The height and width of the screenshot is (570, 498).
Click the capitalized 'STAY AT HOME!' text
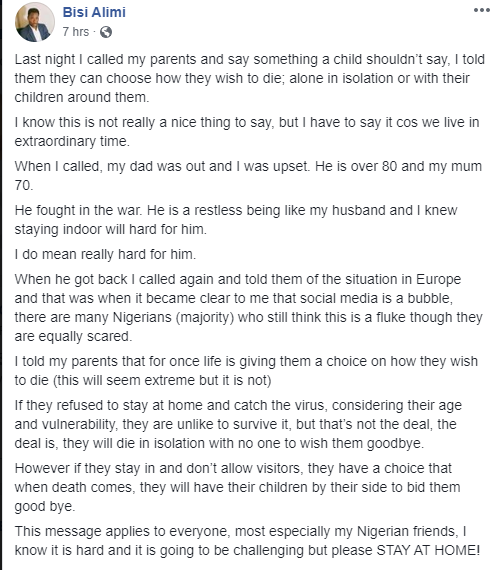pyautogui.click(x=428, y=550)
